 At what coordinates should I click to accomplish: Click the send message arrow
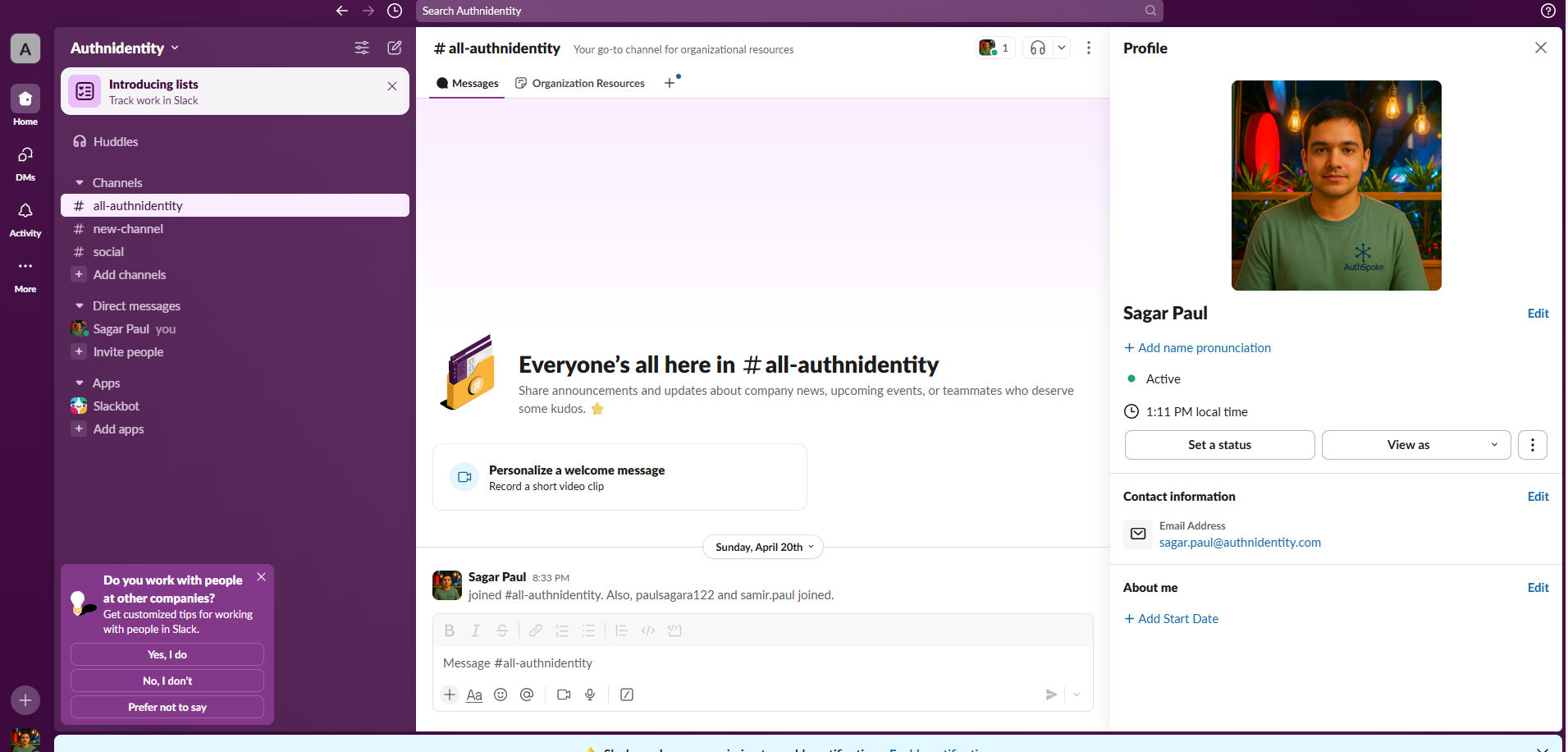click(x=1051, y=695)
